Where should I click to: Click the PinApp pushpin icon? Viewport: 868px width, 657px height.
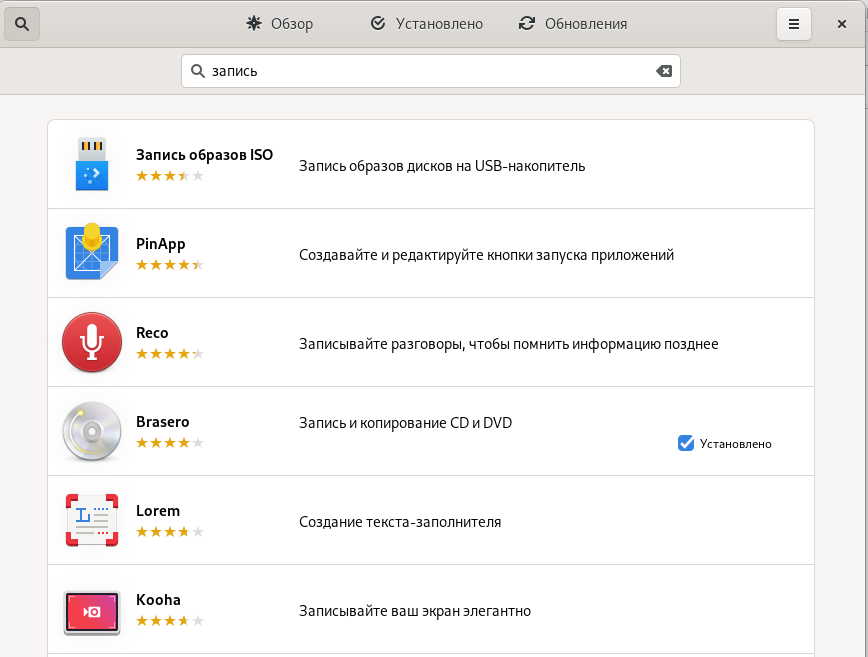coord(92,253)
